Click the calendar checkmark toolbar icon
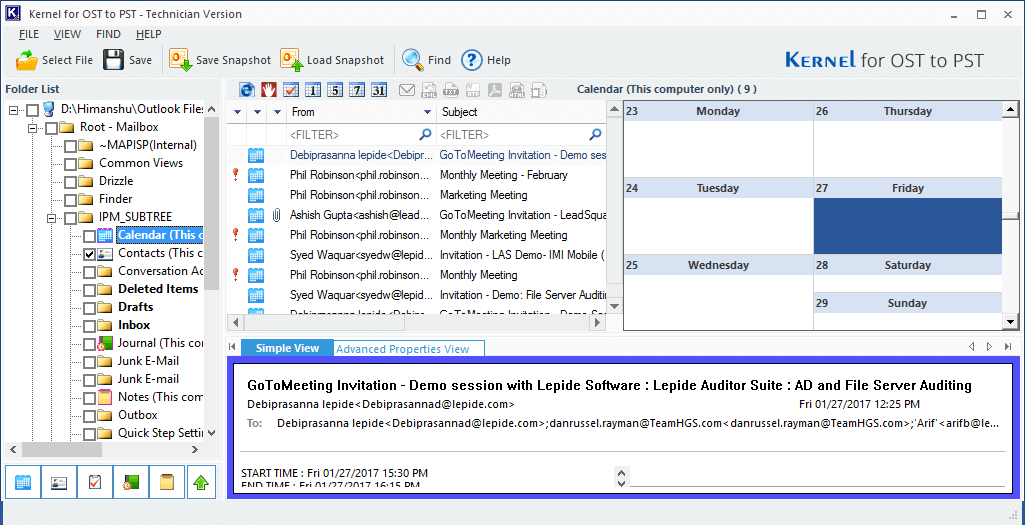The height and width of the screenshot is (525, 1025). [290, 90]
